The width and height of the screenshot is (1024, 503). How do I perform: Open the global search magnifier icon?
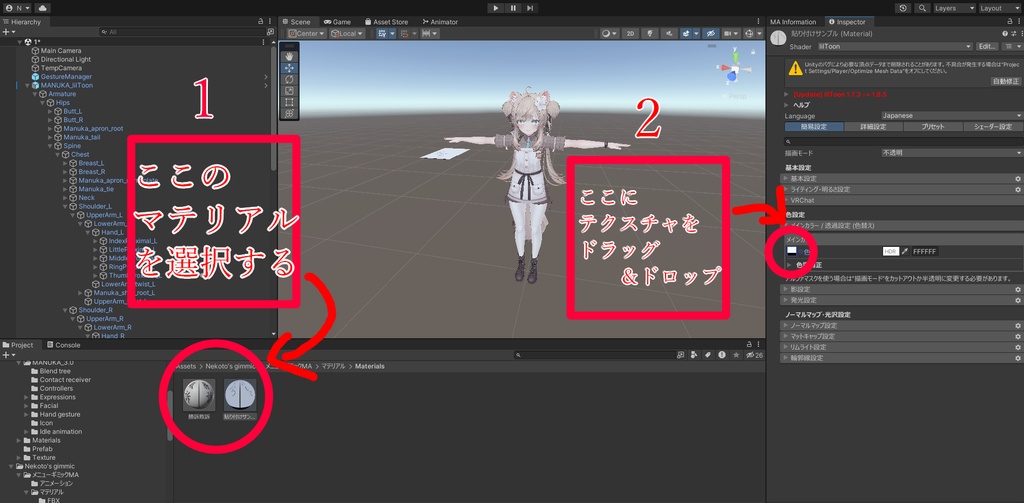[921, 8]
